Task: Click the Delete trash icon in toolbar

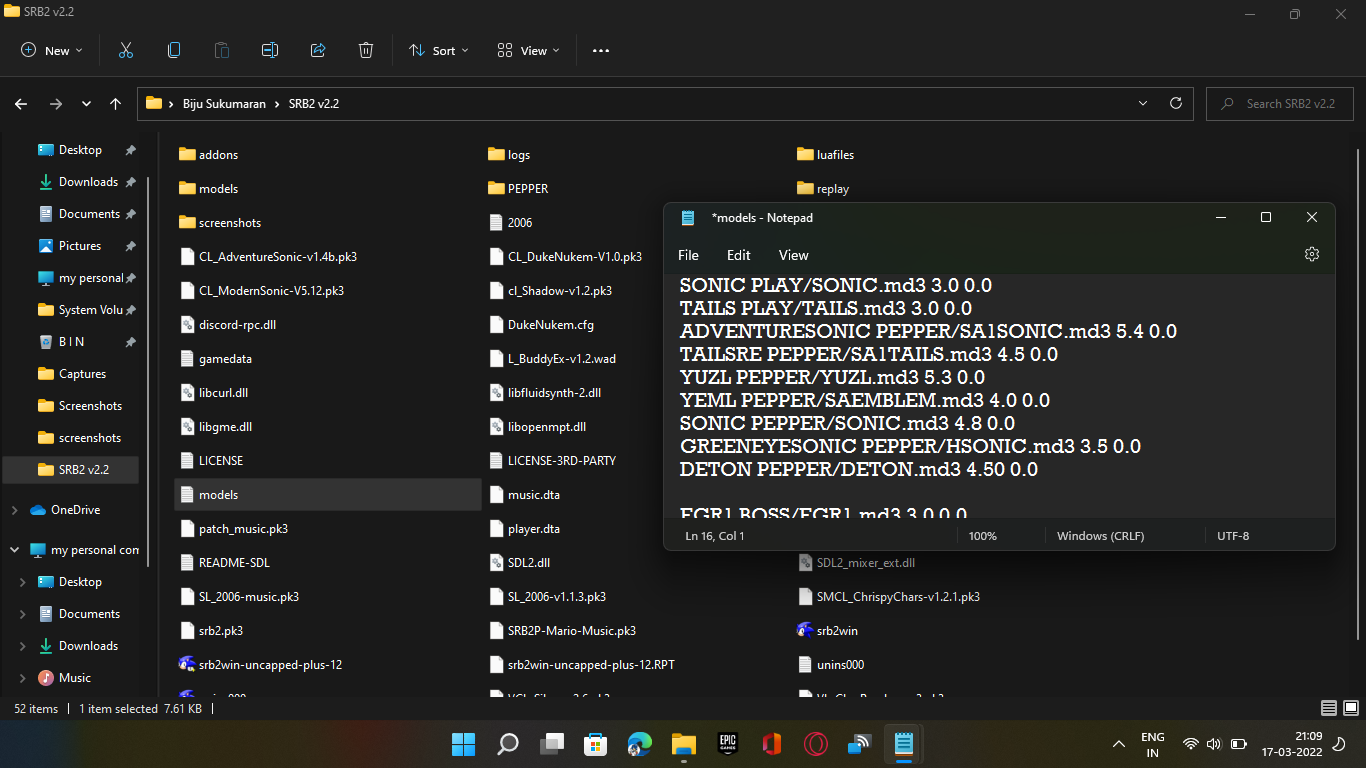Action: pyautogui.click(x=366, y=50)
